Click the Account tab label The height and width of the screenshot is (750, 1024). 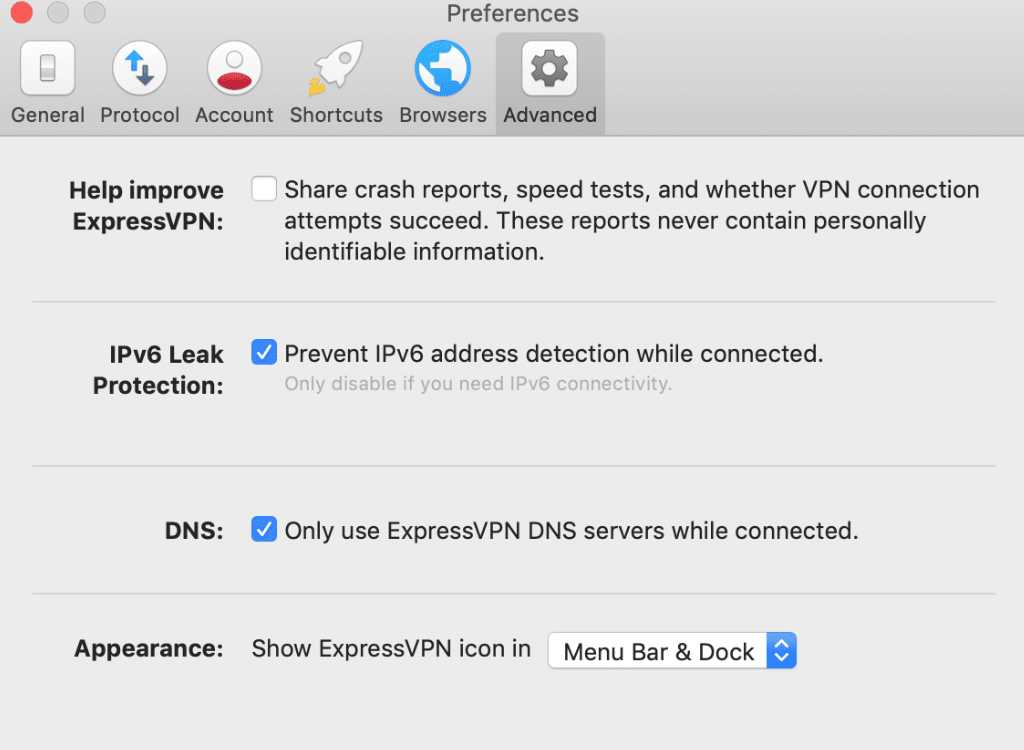pos(234,115)
